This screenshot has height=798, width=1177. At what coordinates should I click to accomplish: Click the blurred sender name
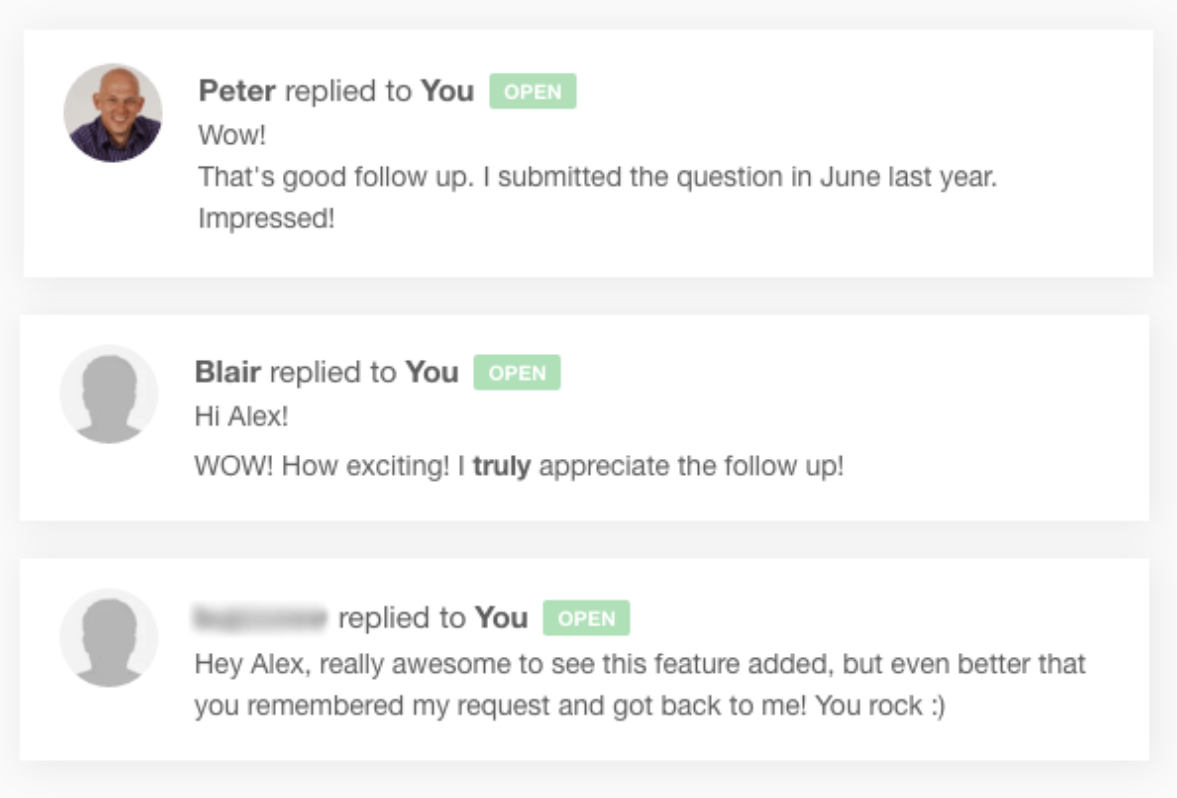pyautogui.click(x=260, y=618)
